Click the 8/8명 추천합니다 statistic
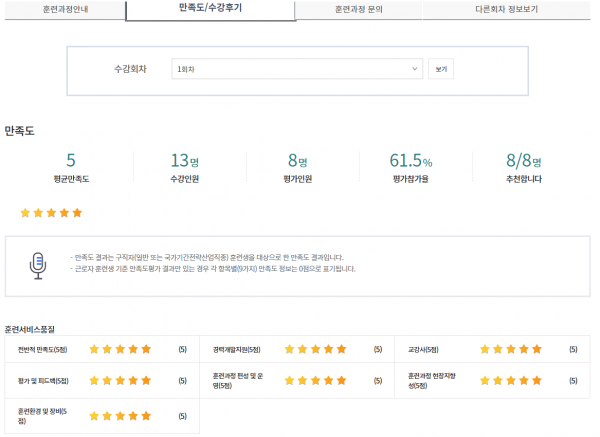Viewport: 600px width, 437px height. 523,168
